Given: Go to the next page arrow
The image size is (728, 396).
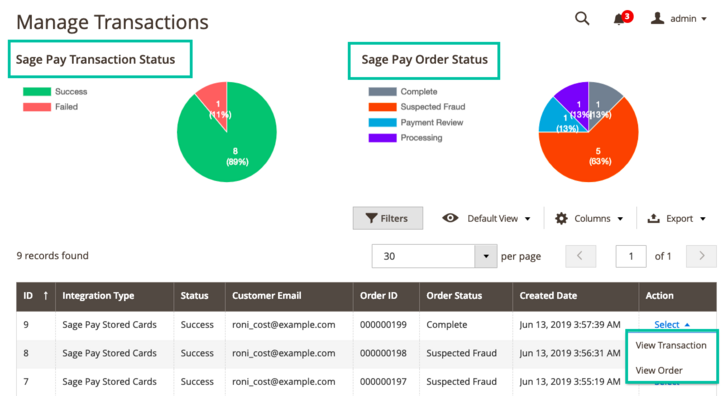Looking at the screenshot, I should click(701, 256).
